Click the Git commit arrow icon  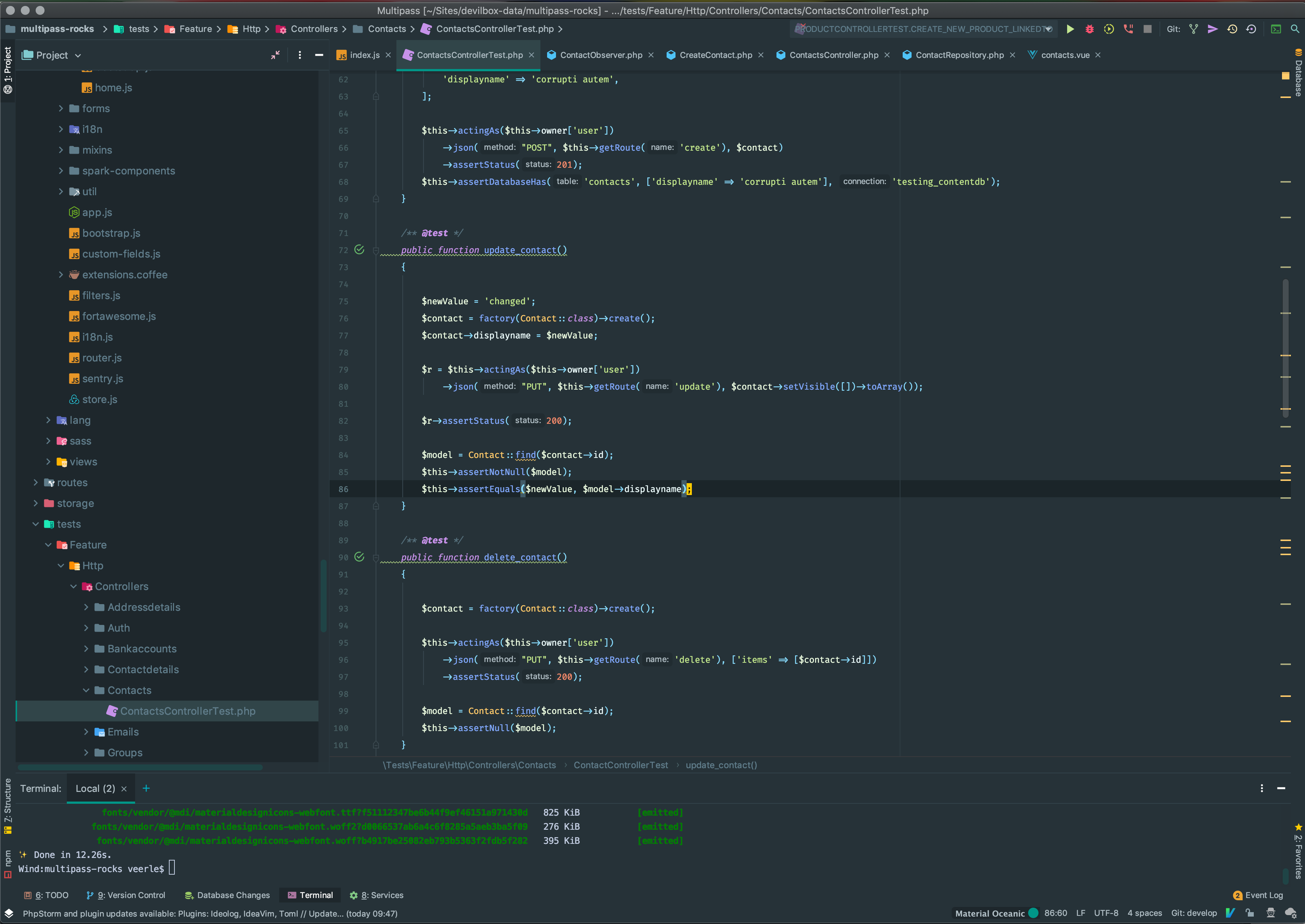pyautogui.click(x=1213, y=29)
